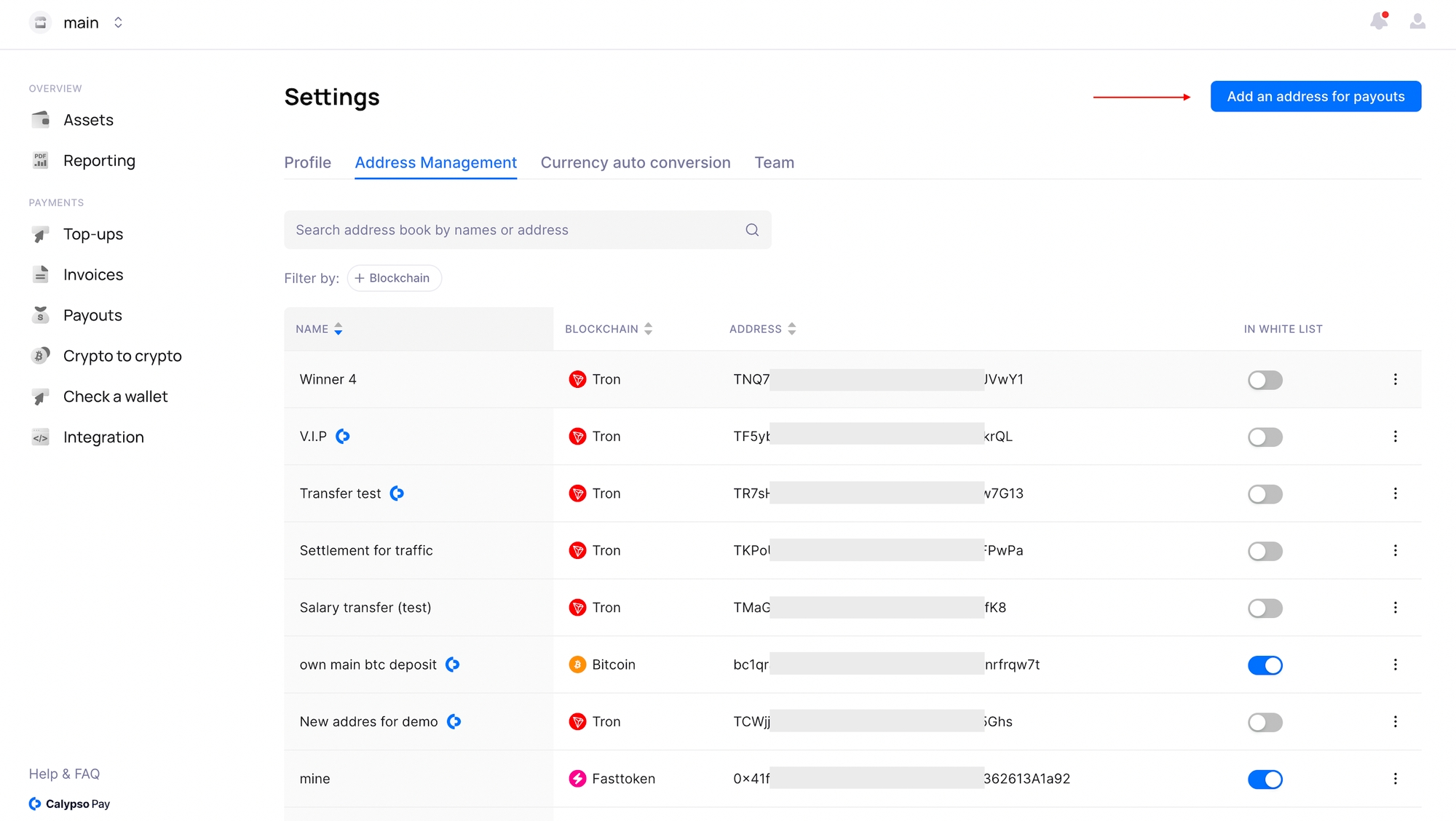Open the Blockchain filter dropdown
The width and height of the screenshot is (1456, 821).
click(x=394, y=278)
